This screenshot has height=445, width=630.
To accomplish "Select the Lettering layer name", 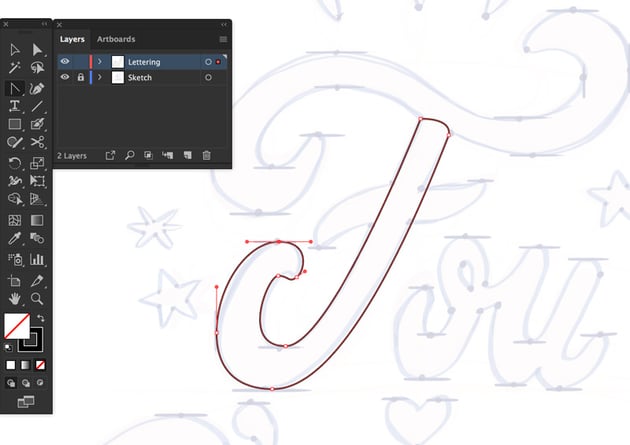I will click(144, 62).
